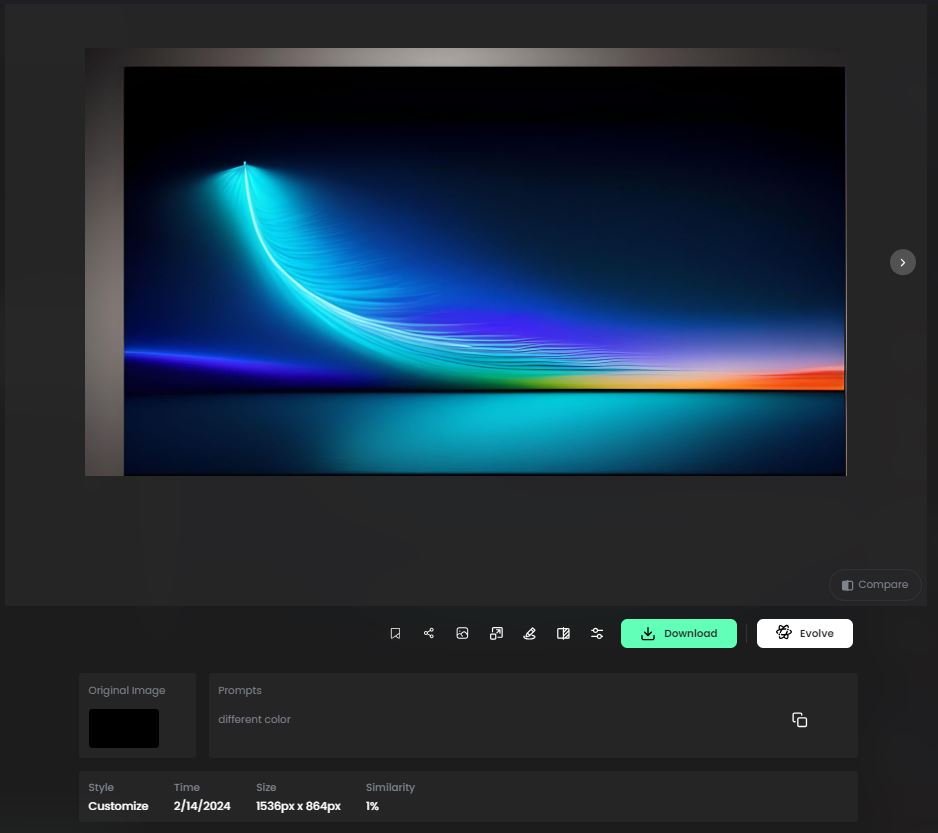Click the generated aurora image preview
The width and height of the screenshot is (938, 833).
[465, 262]
